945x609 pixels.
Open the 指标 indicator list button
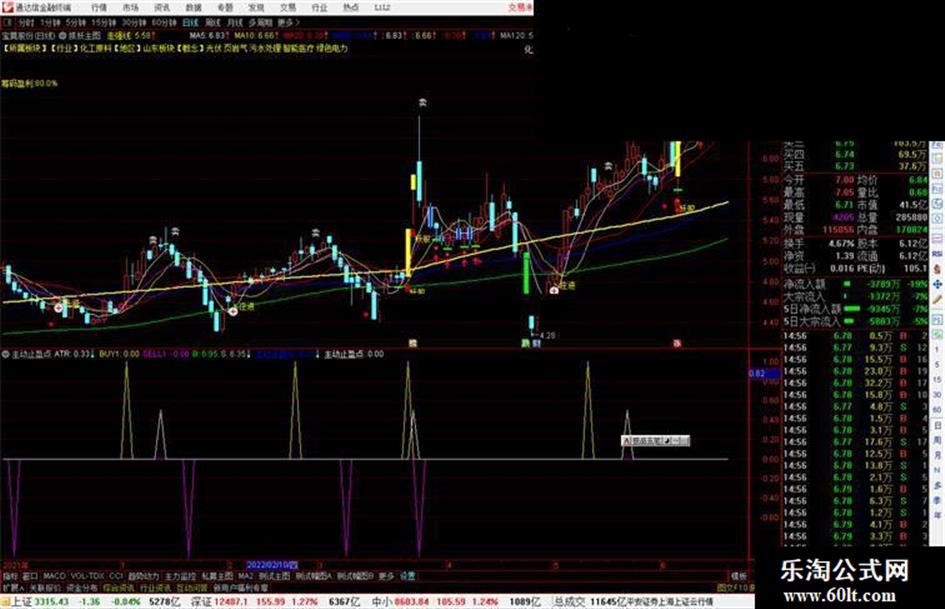tap(10, 576)
